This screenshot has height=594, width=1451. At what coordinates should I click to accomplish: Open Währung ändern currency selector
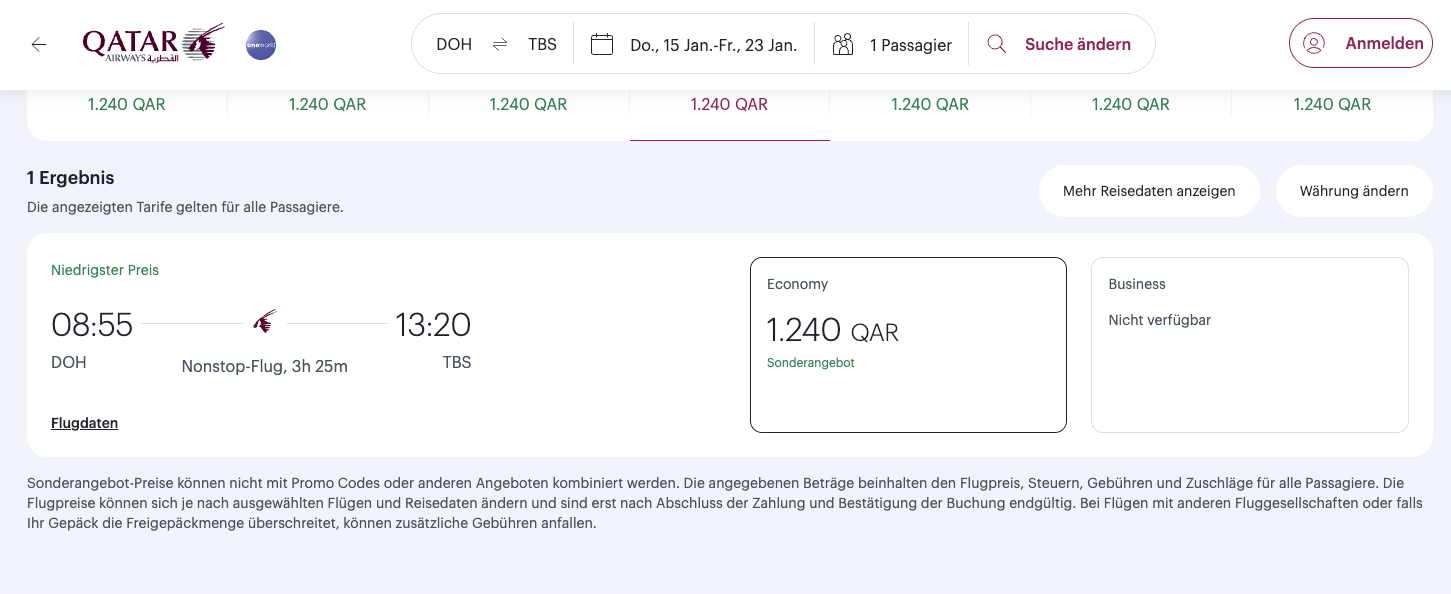click(1353, 191)
